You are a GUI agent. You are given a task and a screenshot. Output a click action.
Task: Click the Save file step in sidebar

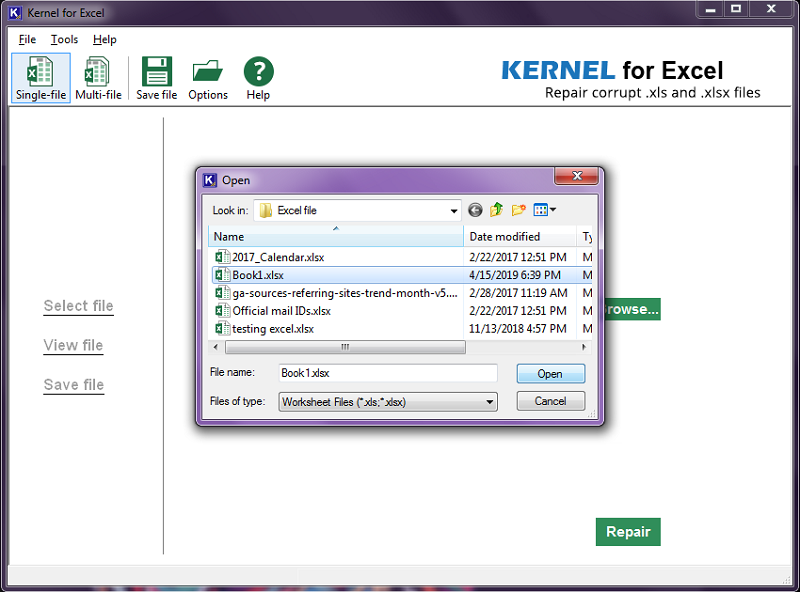pos(74,384)
